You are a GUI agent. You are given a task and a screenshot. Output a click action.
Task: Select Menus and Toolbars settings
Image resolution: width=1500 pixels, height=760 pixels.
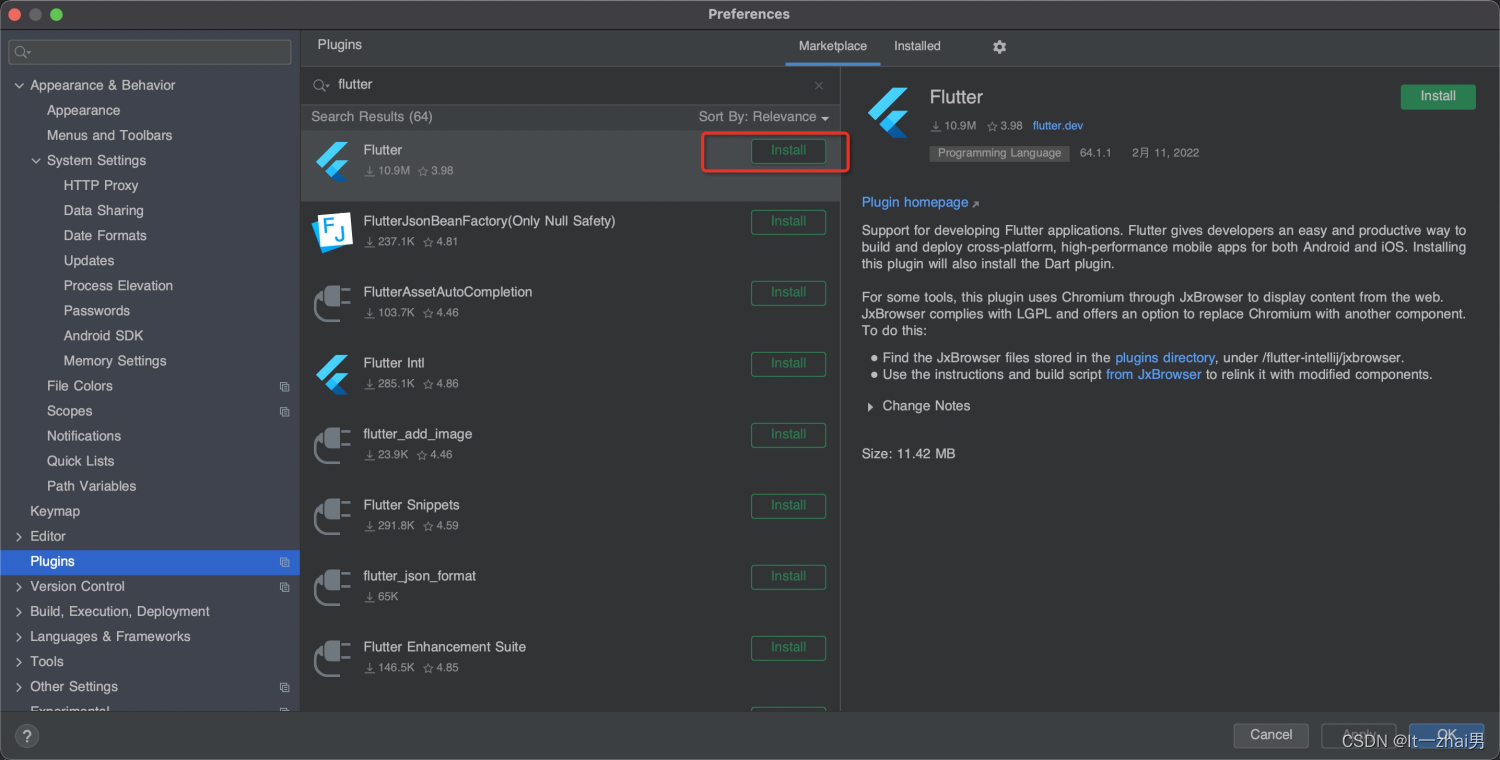[109, 136]
